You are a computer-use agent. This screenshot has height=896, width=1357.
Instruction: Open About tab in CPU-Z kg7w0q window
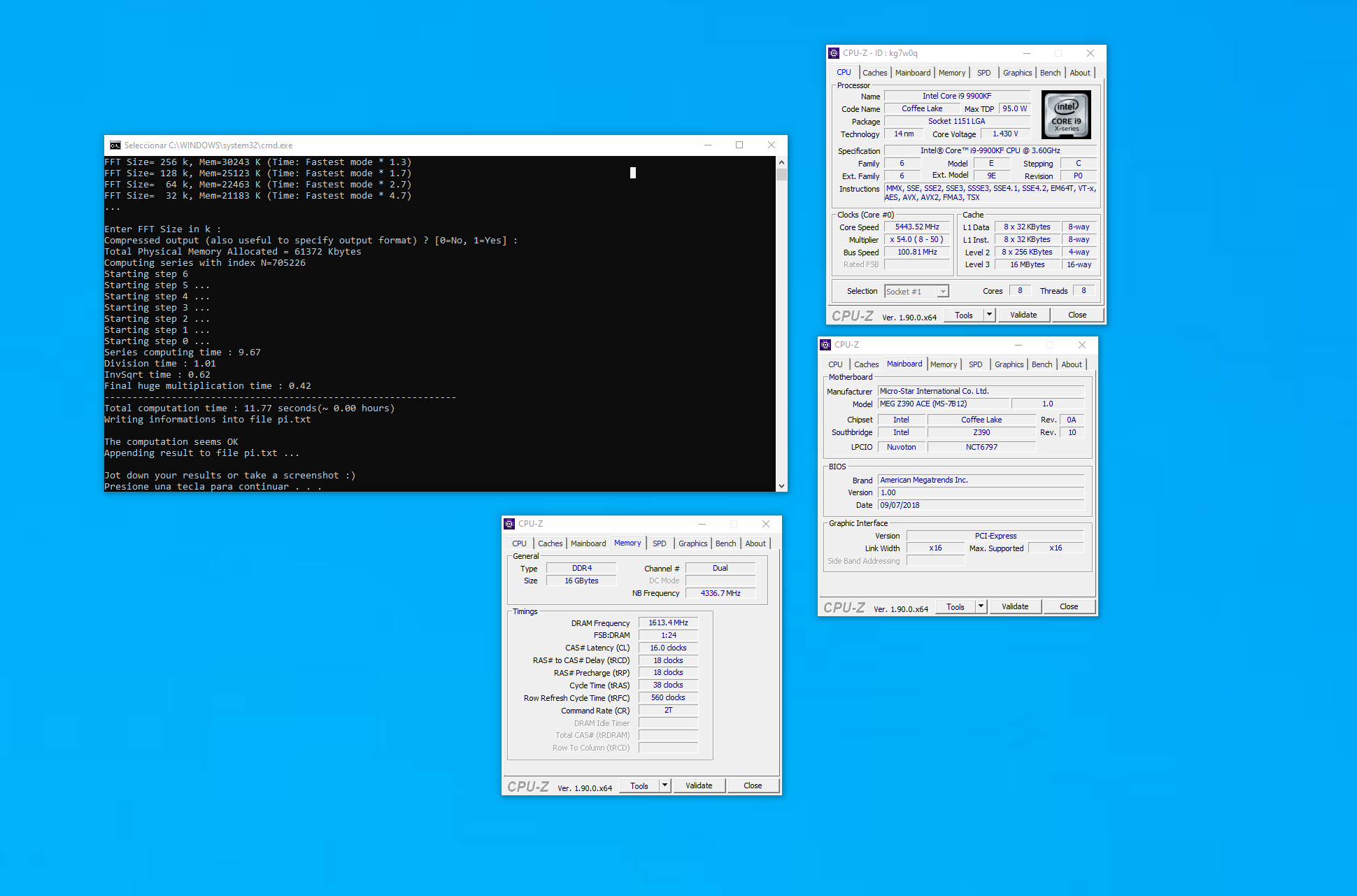click(x=1080, y=73)
